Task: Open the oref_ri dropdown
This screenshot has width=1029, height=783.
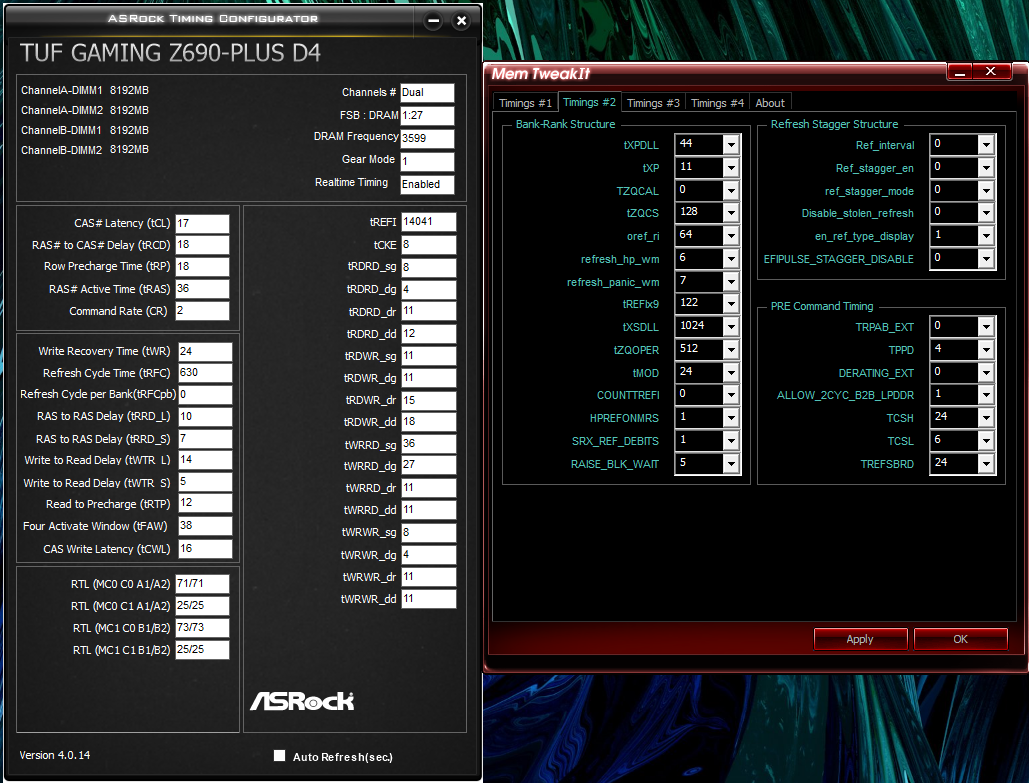Action: point(730,236)
